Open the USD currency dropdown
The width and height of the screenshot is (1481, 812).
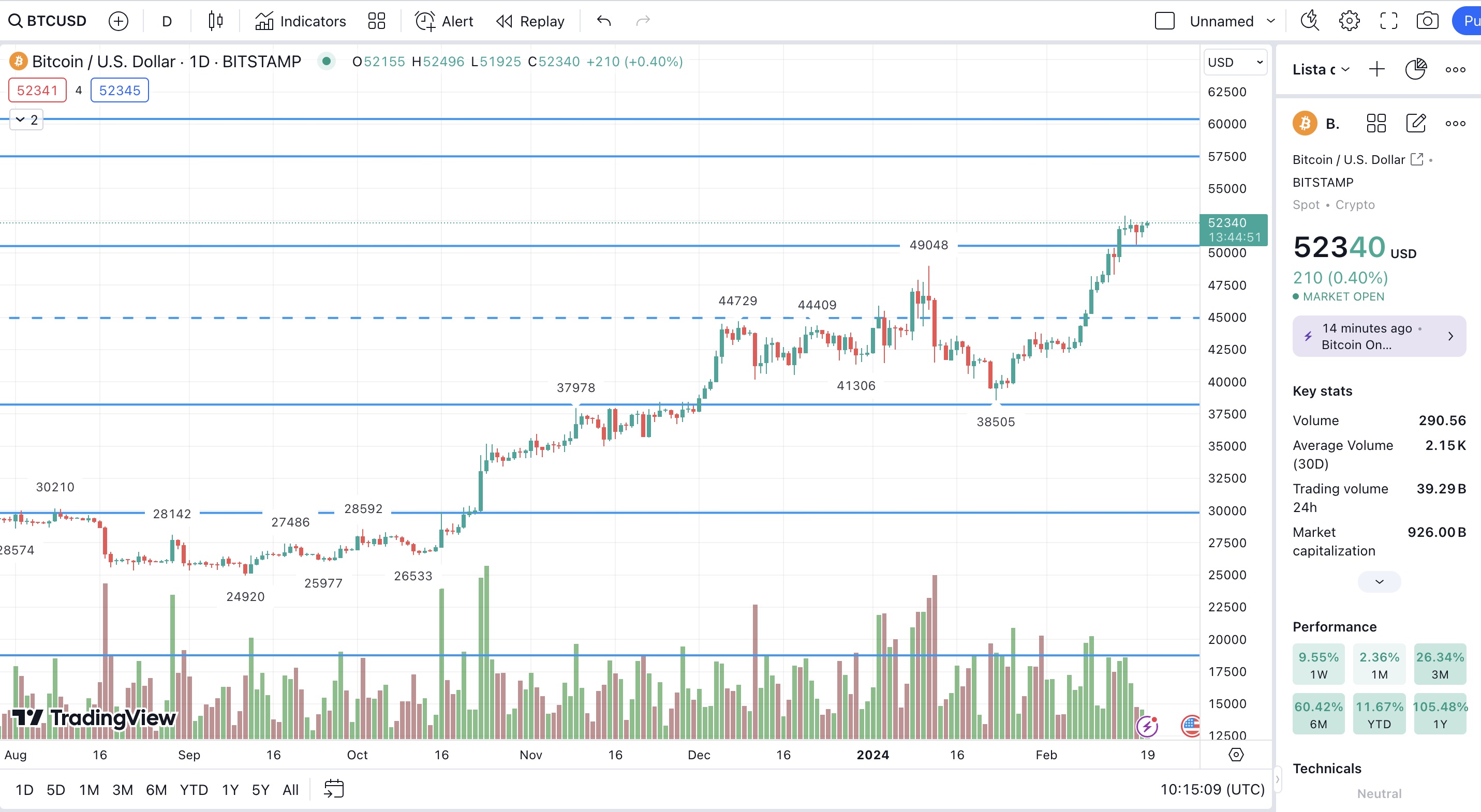coord(1235,62)
